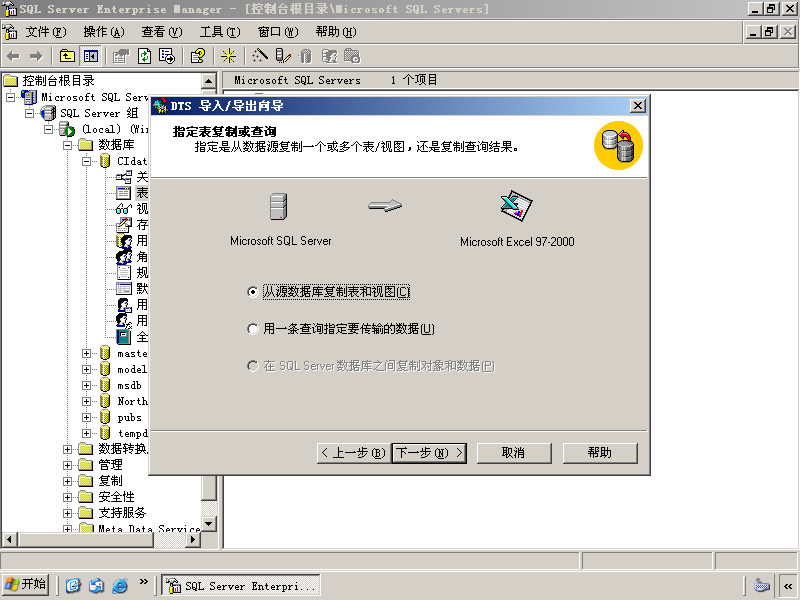Open the first quick launch icon in the taskbar

click(x=73, y=585)
